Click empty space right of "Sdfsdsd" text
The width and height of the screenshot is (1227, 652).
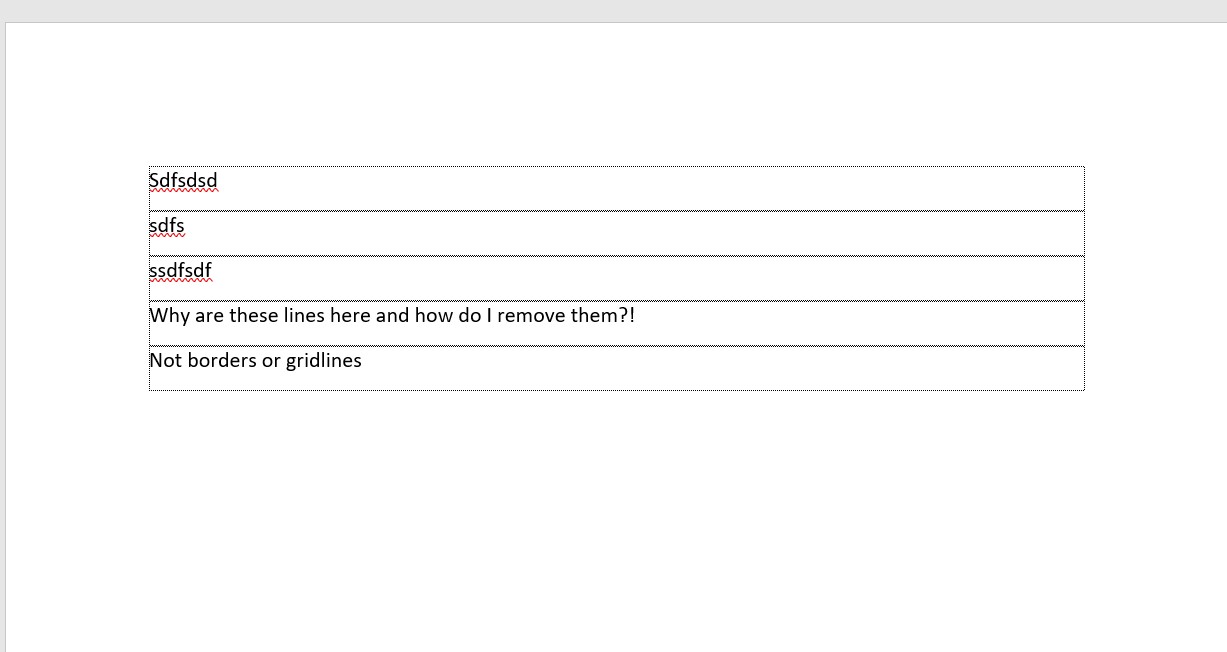click(650, 188)
